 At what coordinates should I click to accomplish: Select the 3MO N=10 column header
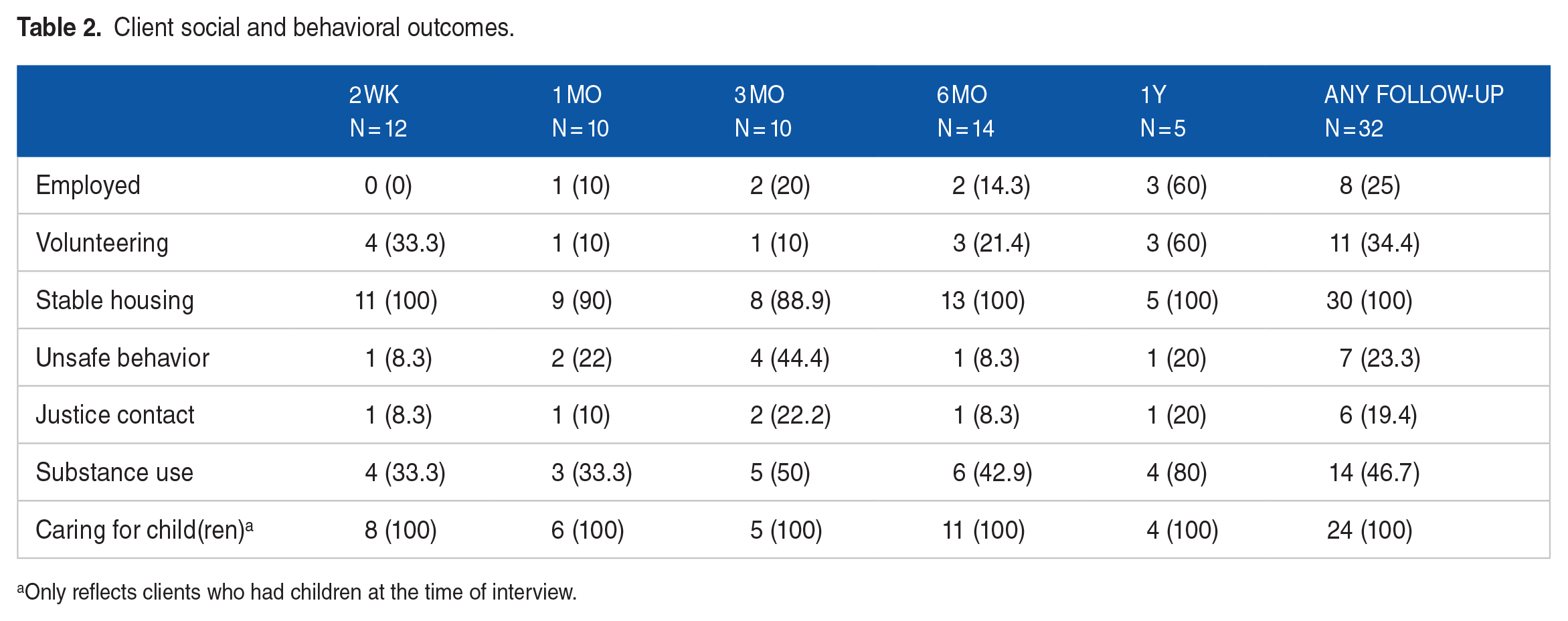coord(763,111)
